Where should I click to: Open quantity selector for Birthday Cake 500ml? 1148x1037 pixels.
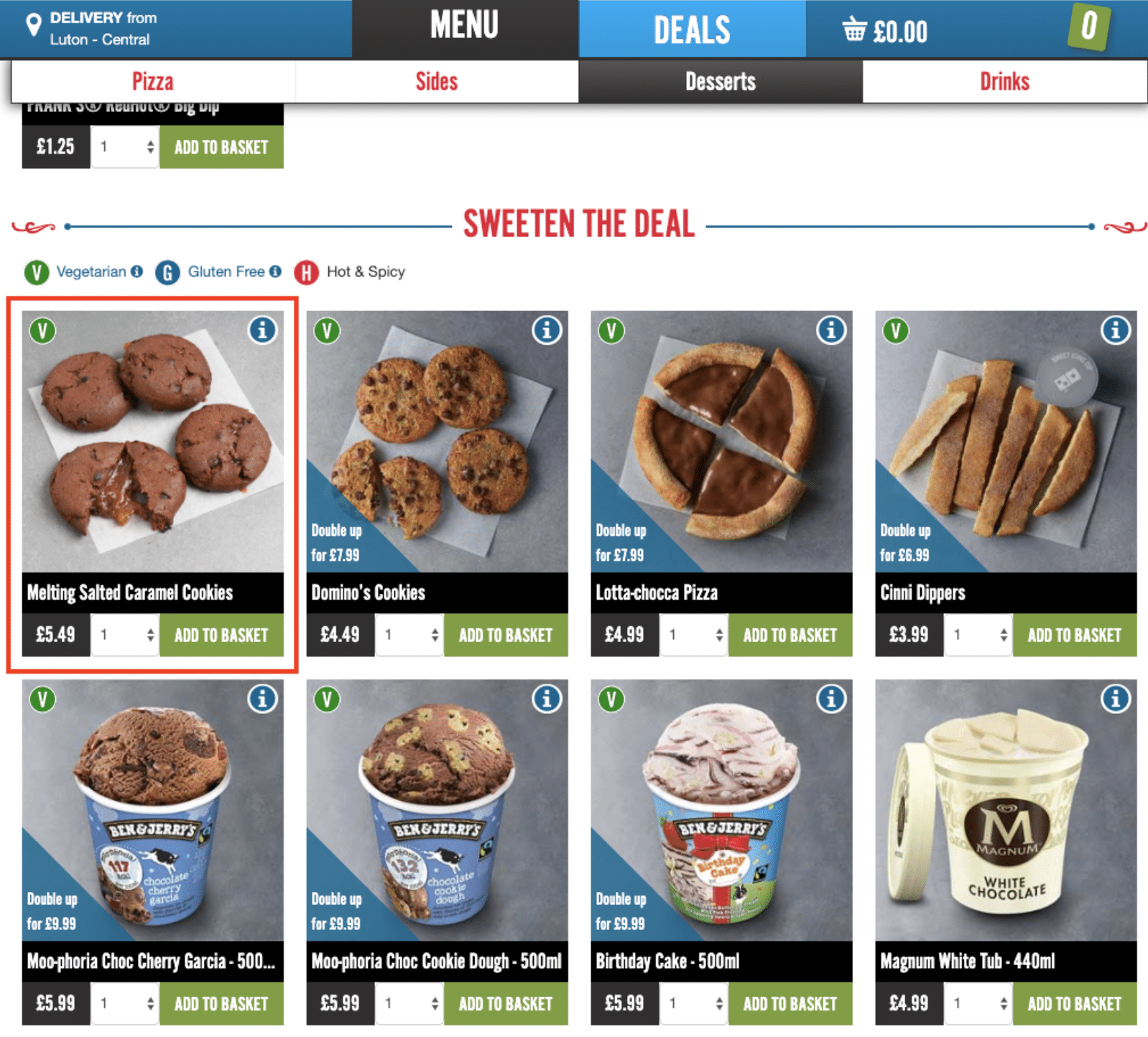(694, 1003)
